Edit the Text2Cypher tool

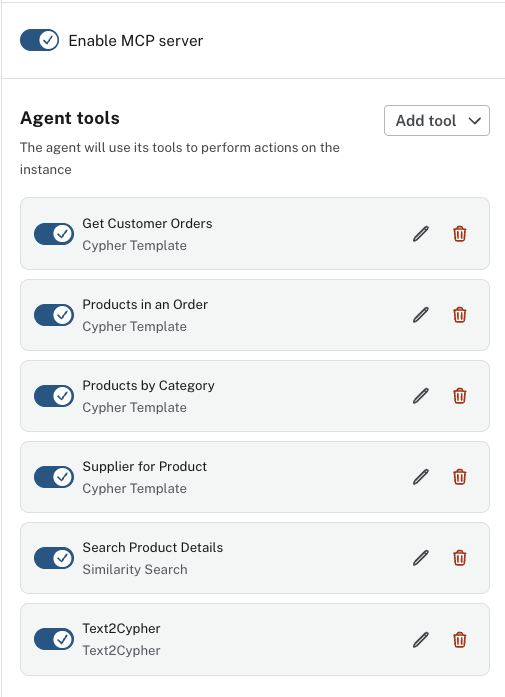(421, 640)
